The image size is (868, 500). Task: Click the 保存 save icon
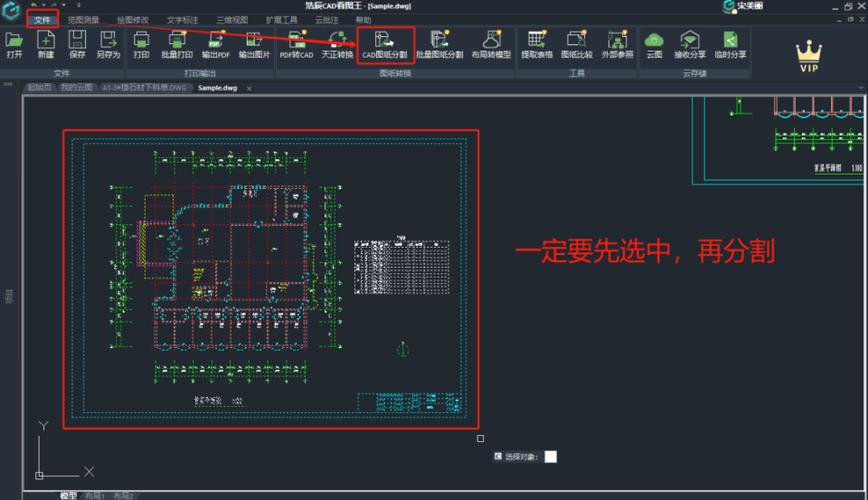point(77,44)
